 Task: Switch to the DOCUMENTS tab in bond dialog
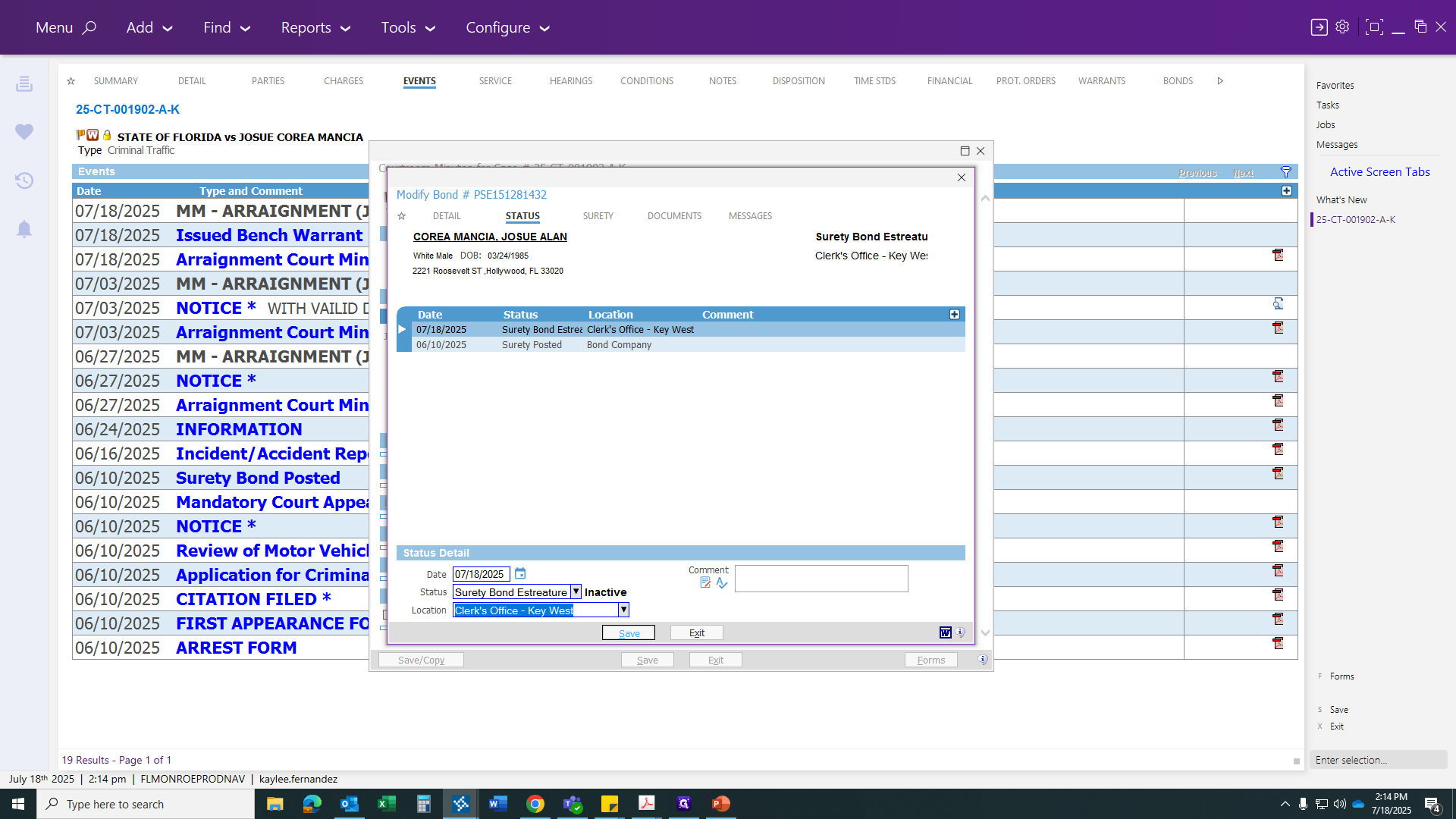pyautogui.click(x=674, y=216)
